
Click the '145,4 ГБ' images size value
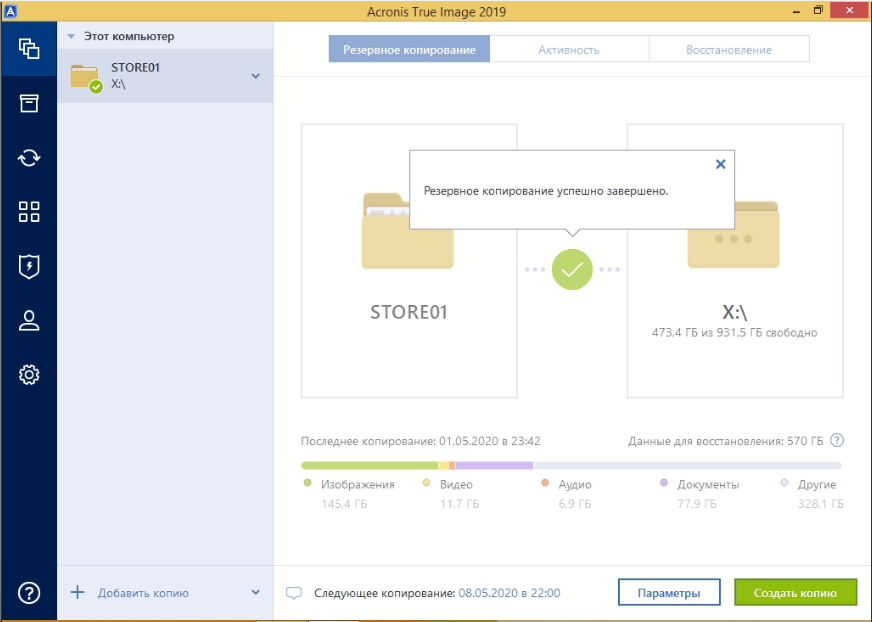(x=344, y=504)
